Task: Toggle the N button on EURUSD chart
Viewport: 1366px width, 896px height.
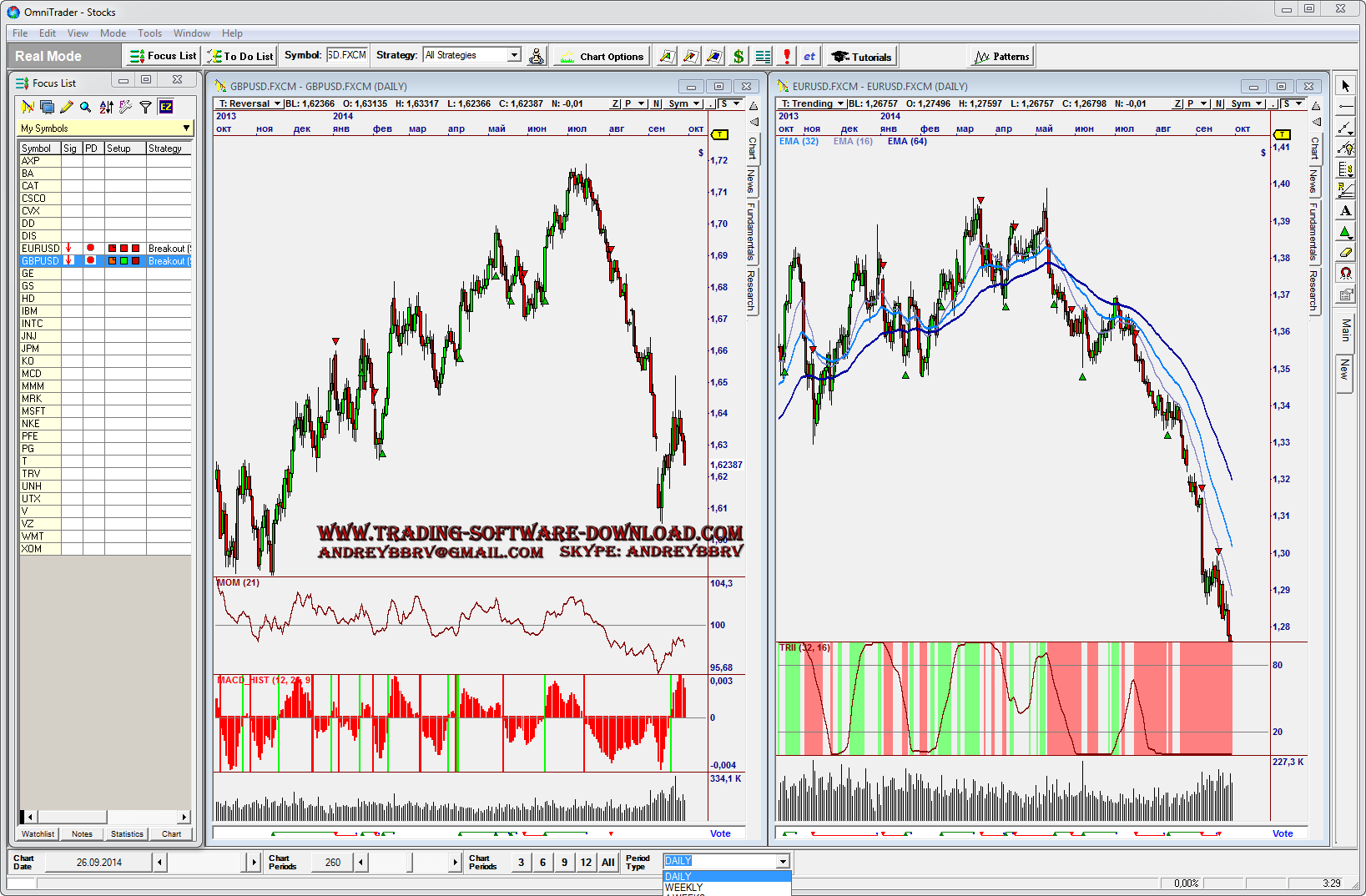Action: (1219, 103)
